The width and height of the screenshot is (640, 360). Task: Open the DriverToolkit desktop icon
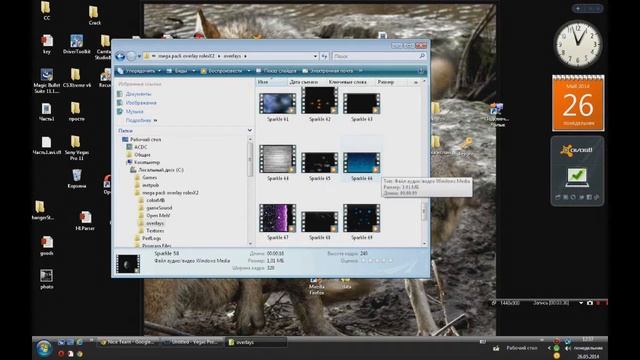(76, 44)
